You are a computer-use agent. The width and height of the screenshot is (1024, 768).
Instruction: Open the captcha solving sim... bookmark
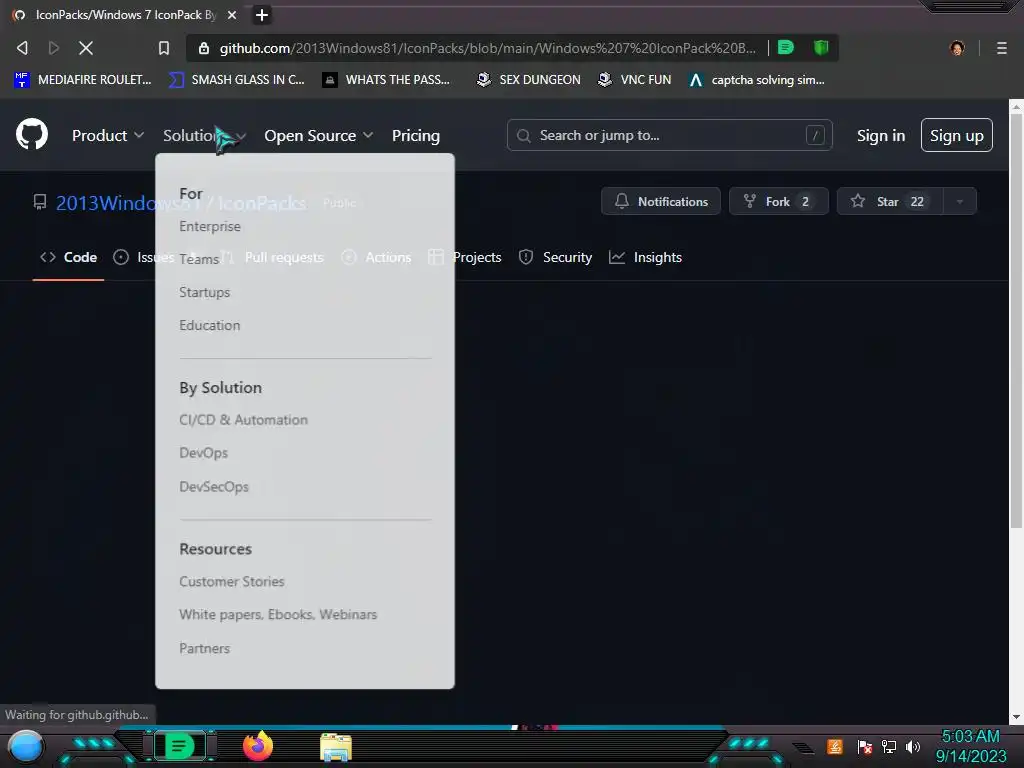[x=757, y=80]
